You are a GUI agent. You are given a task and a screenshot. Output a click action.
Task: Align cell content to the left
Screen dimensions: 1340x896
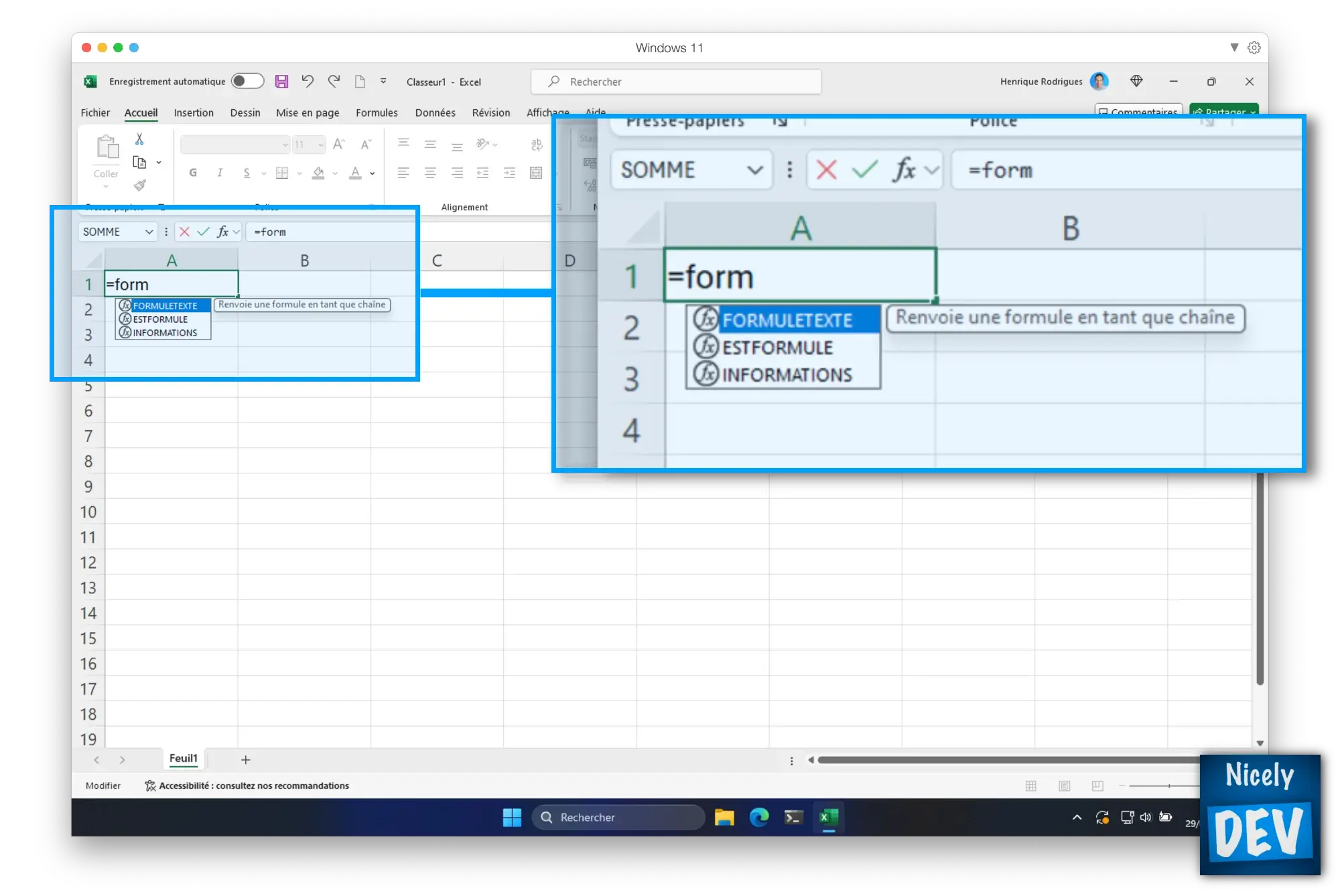tap(403, 173)
